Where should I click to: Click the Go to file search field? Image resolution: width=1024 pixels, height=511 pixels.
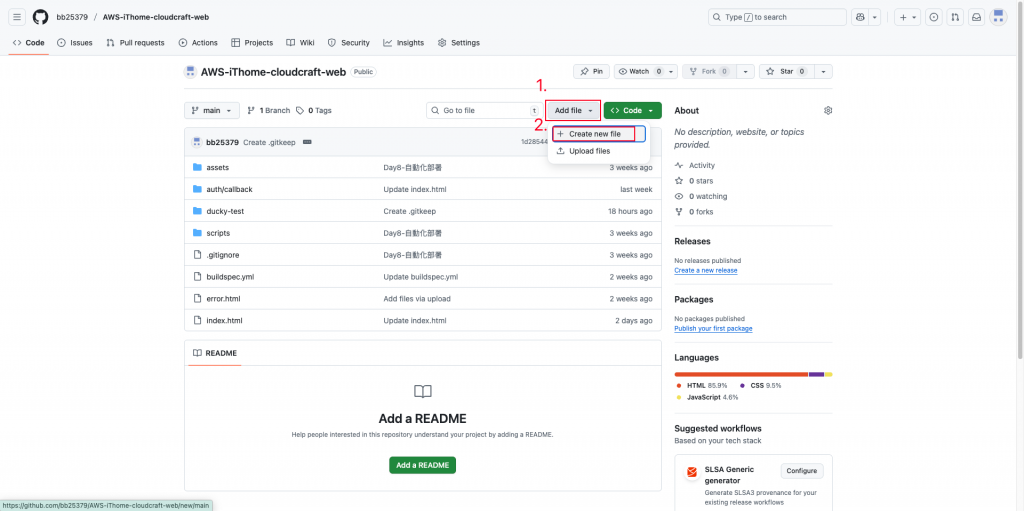point(484,110)
